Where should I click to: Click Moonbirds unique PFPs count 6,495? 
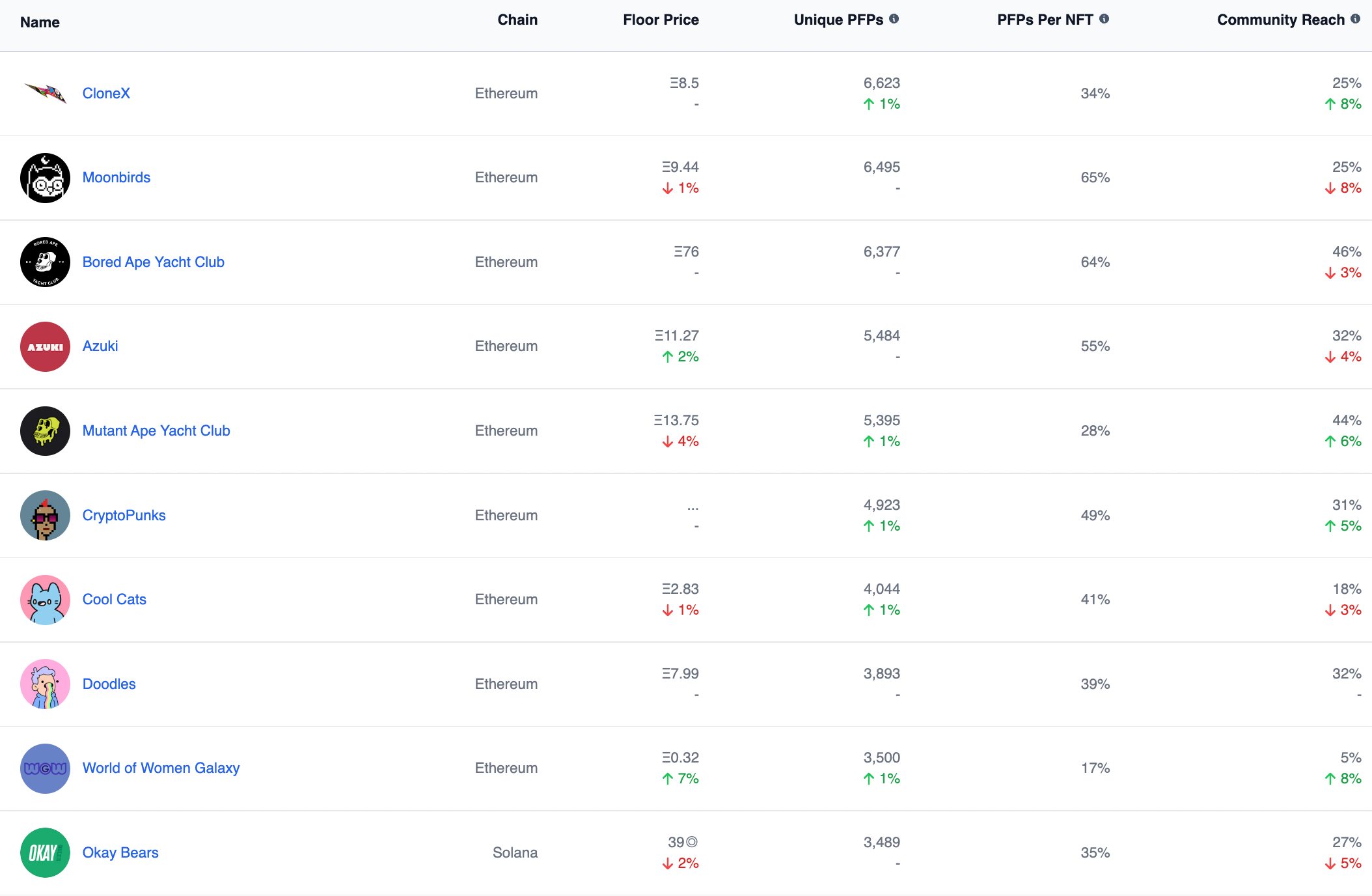pos(882,167)
